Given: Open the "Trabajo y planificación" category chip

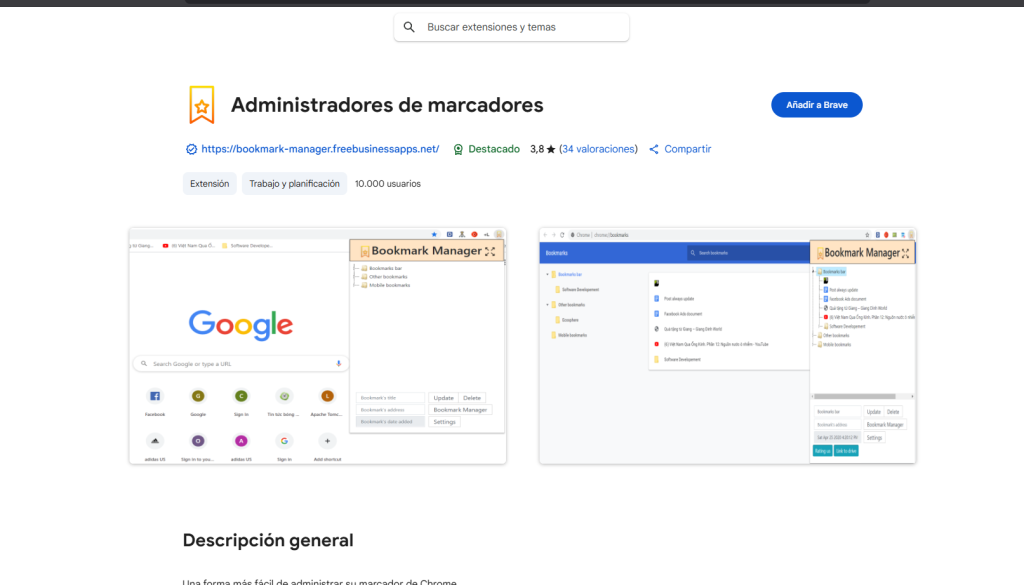Looking at the screenshot, I should [x=294, y=184].
